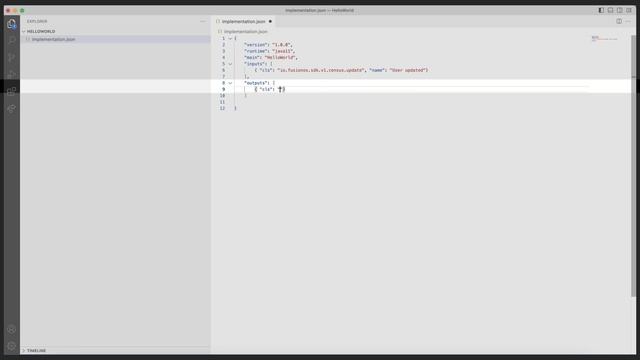Open the Search view in the activity bar

pos(11,40)
